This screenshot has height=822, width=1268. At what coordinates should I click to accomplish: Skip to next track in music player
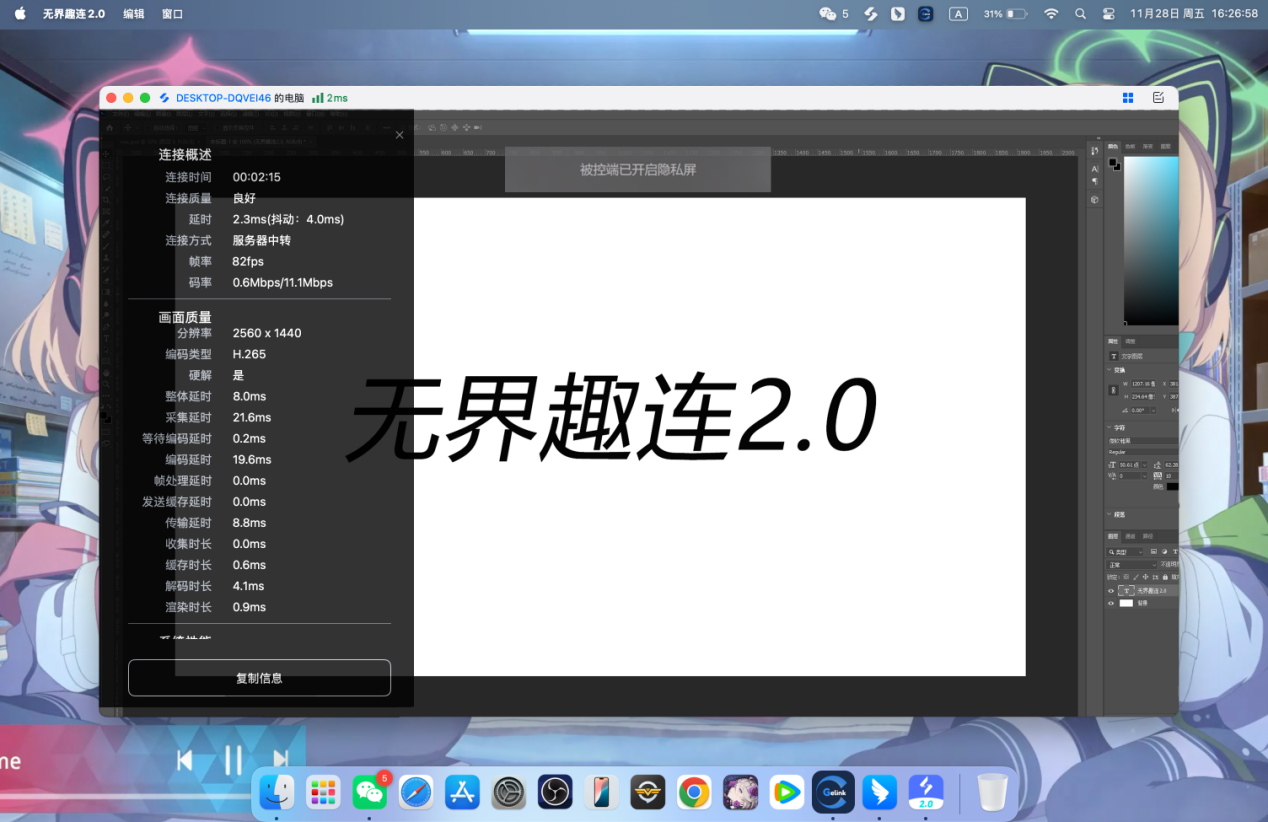click(280, 761)
